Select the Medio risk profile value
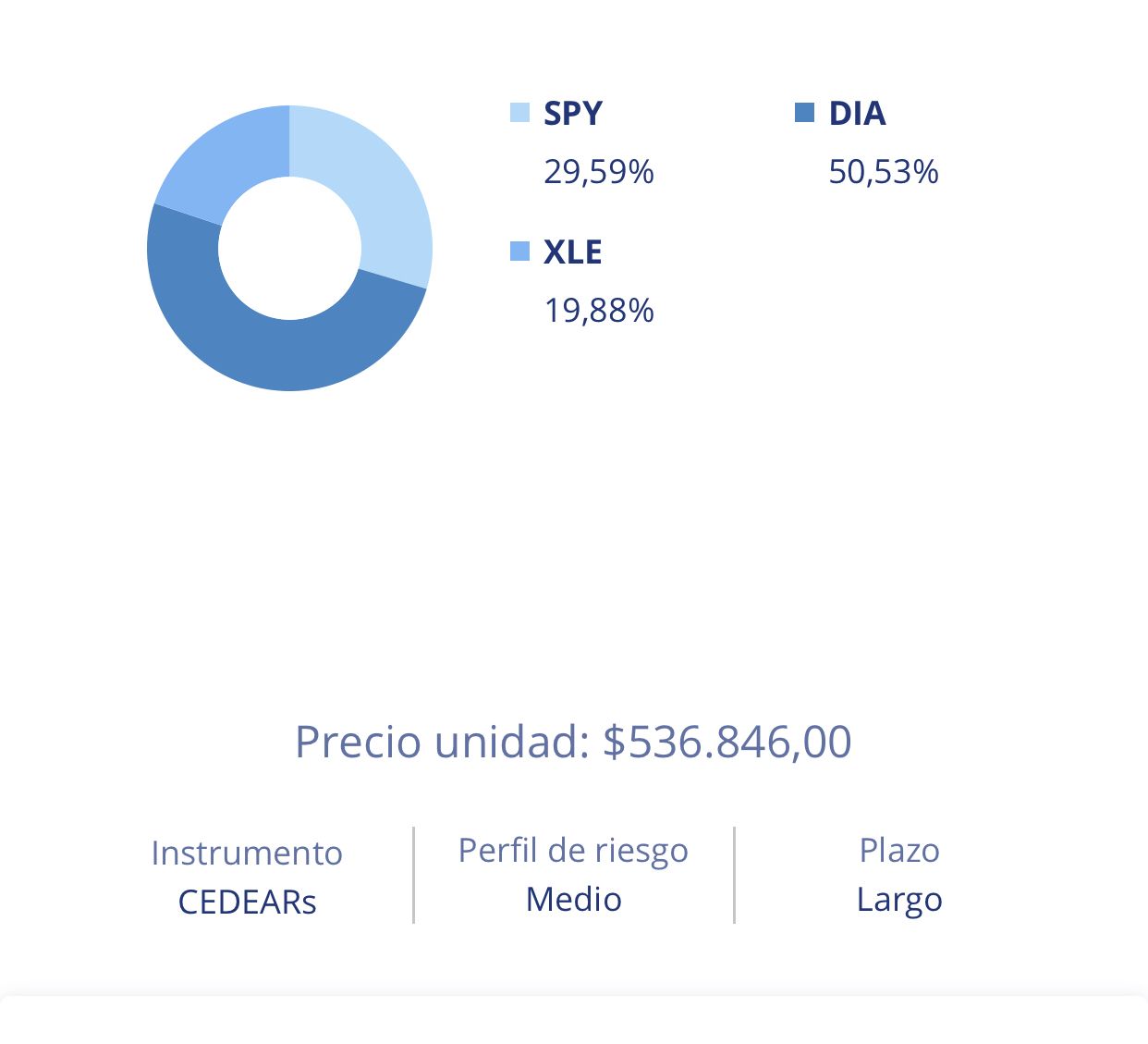The width and height of the screenshot is (1148, 1044). click(573, 899)
